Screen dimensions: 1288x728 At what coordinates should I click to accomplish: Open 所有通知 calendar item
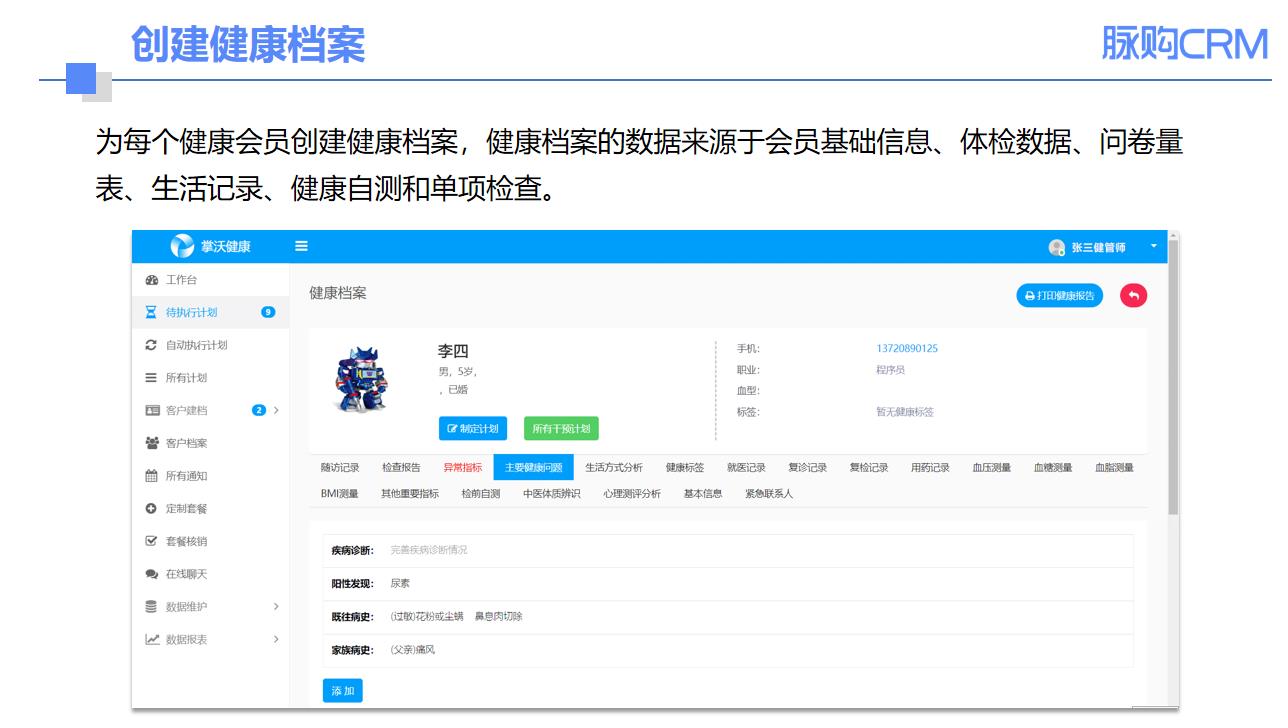point(186,476)
